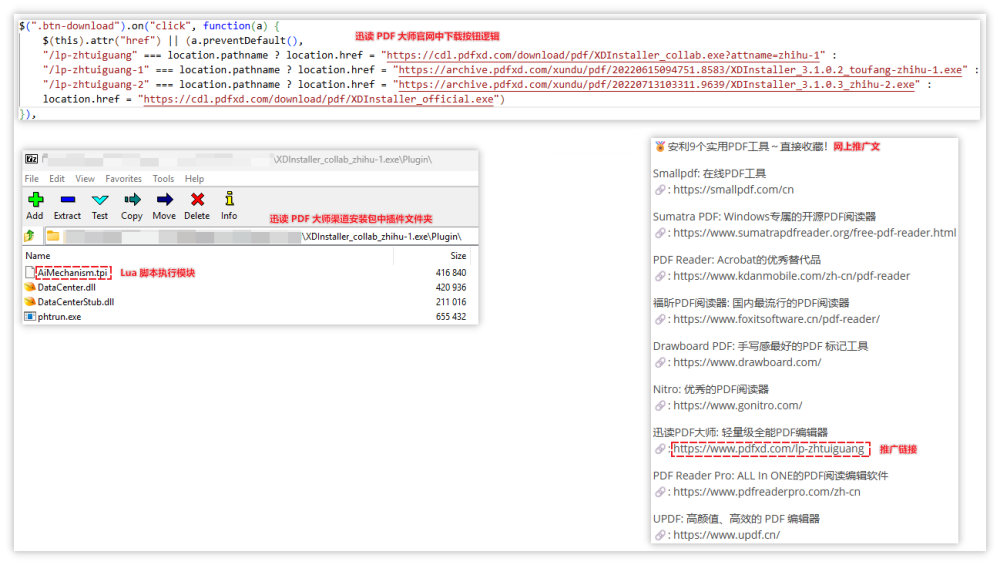Click size value 420 936

(x=451, y=288)
